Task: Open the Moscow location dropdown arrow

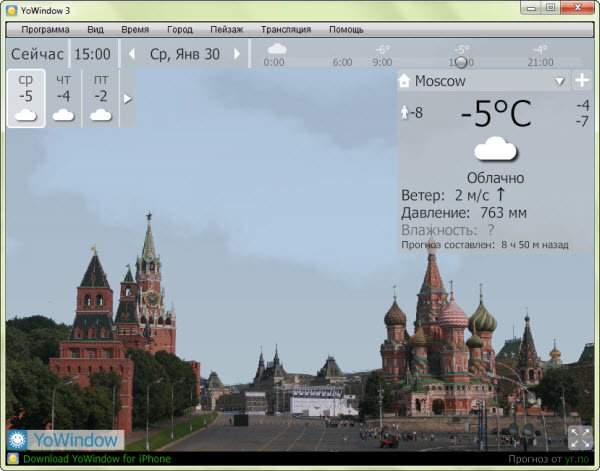Action: (559, 81)
